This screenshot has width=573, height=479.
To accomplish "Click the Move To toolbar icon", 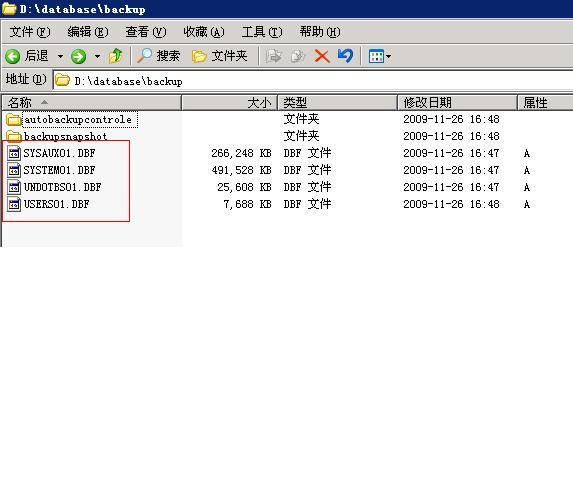I will [273, 56].
